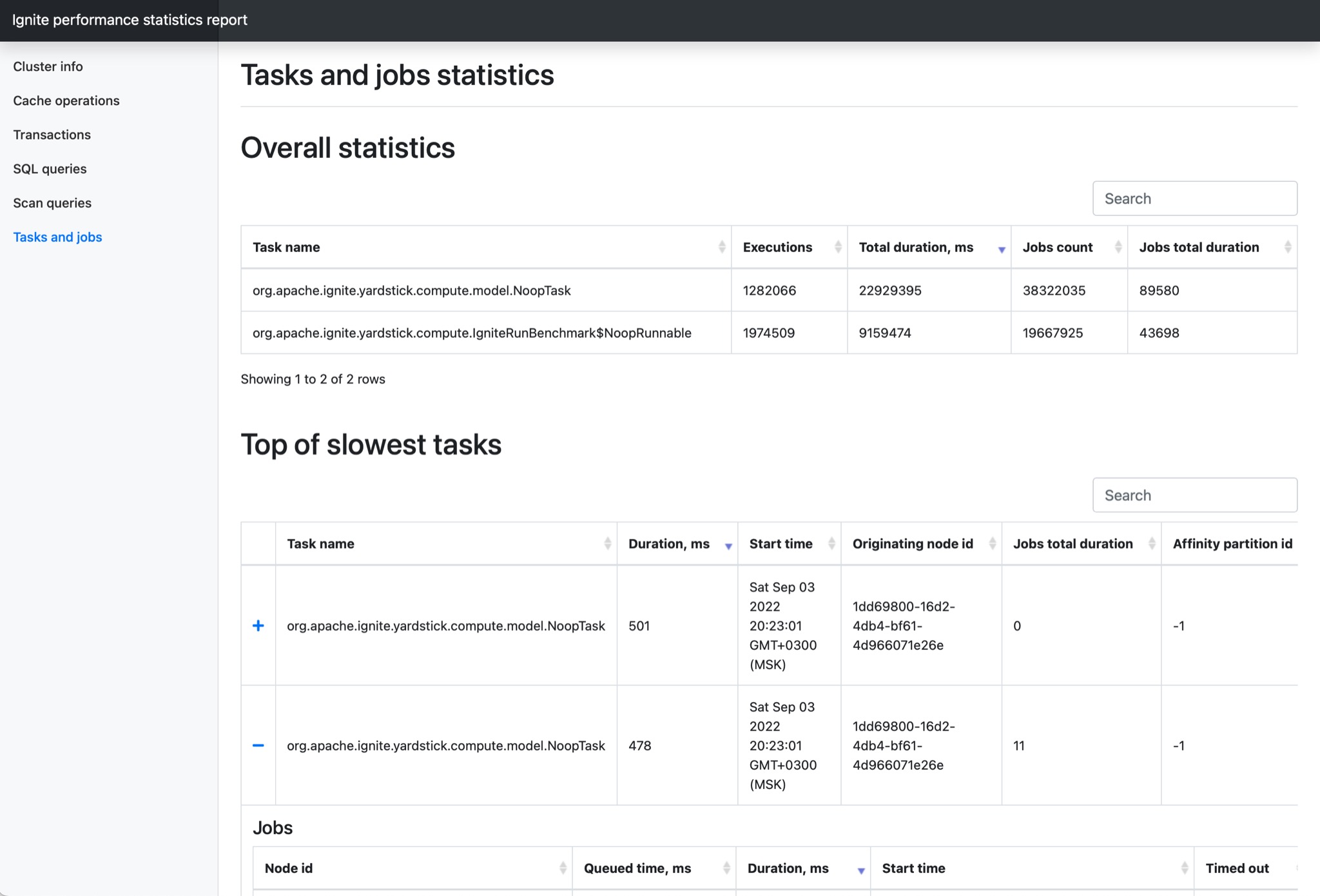1320x896 pixels.
Task: Expand first NoopTask row with plus icon
Action: click(x=258, y=626)
